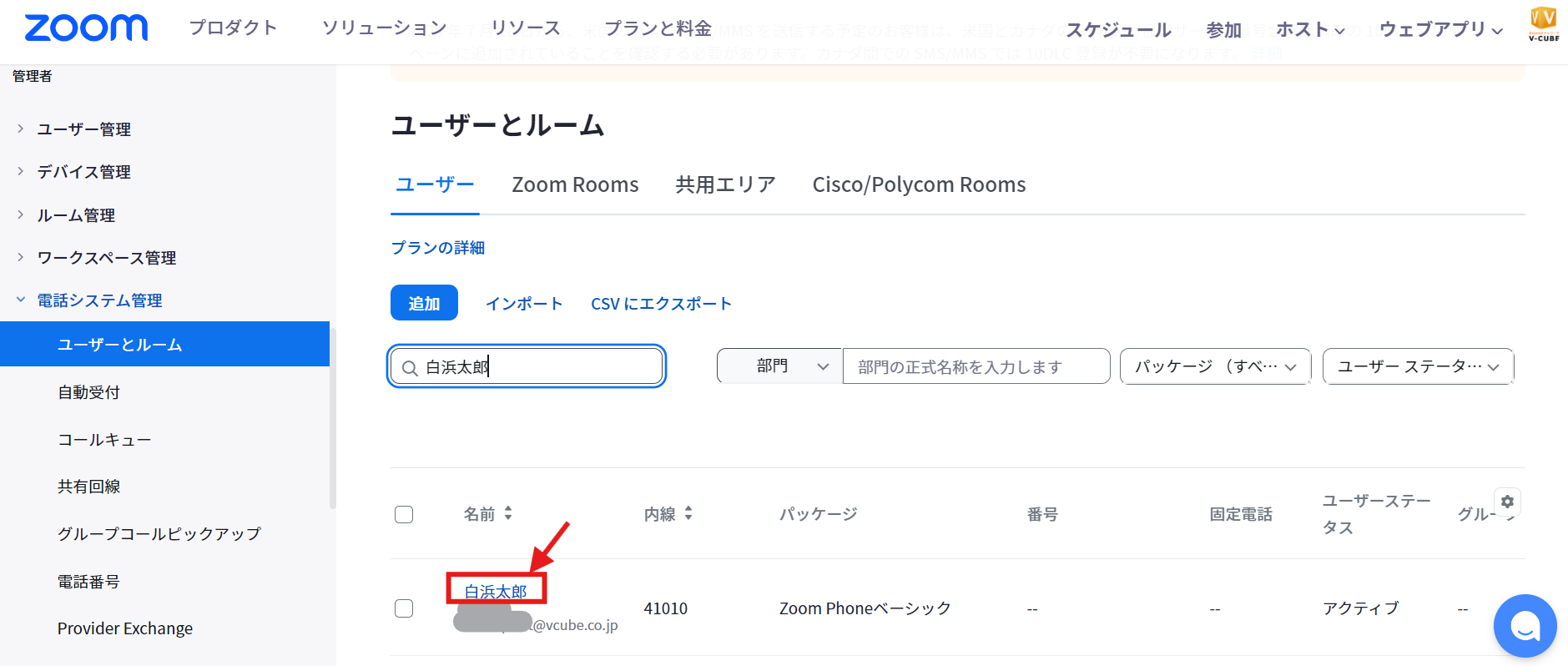Select コールキュー in sidebar
Screen dimensions: 1568x666
(x=104, y=439)
